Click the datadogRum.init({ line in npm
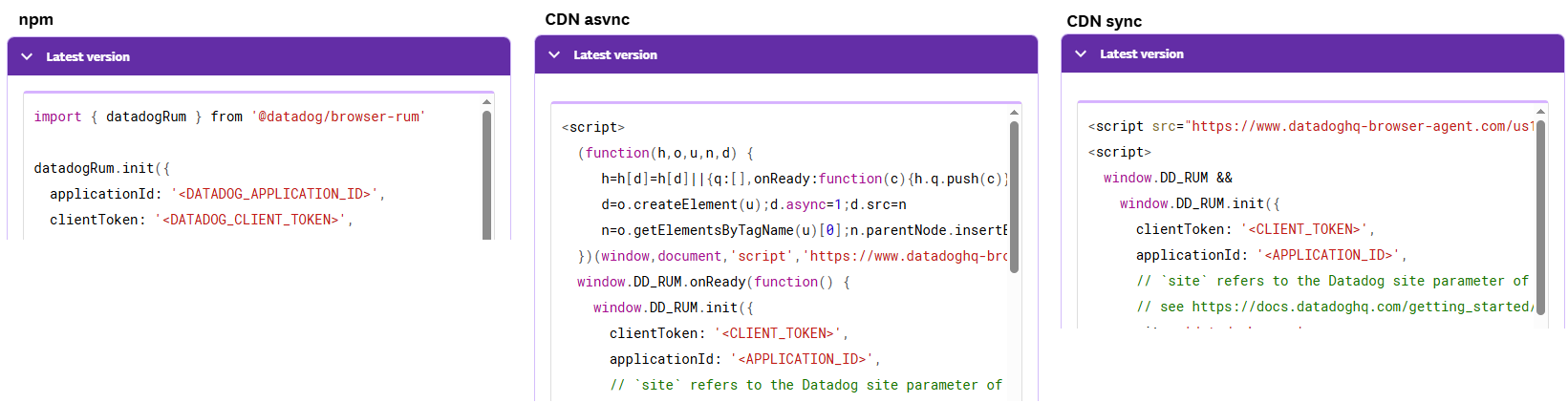 (x=102, y=168)
